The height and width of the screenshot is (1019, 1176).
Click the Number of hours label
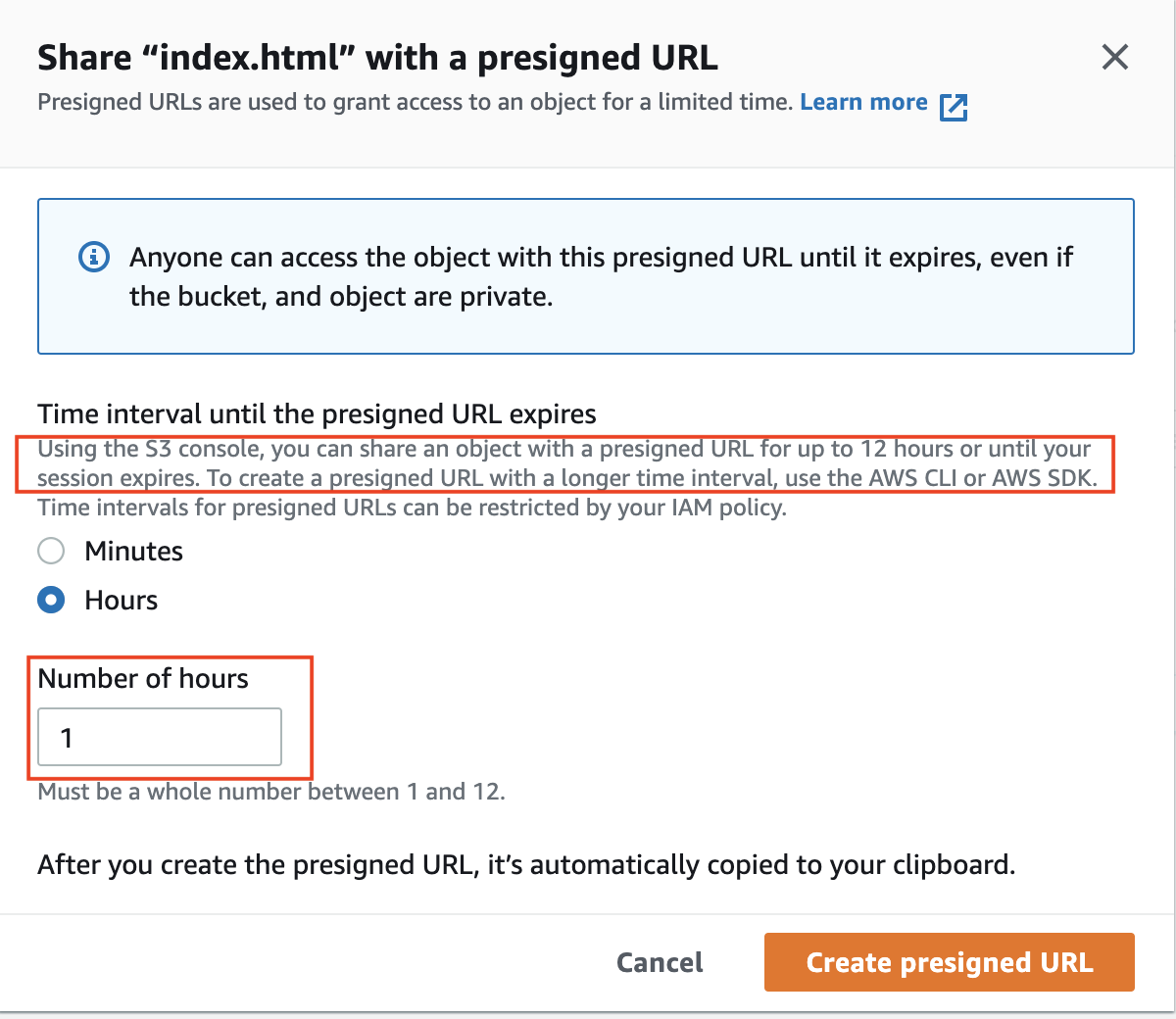point(142,677)
